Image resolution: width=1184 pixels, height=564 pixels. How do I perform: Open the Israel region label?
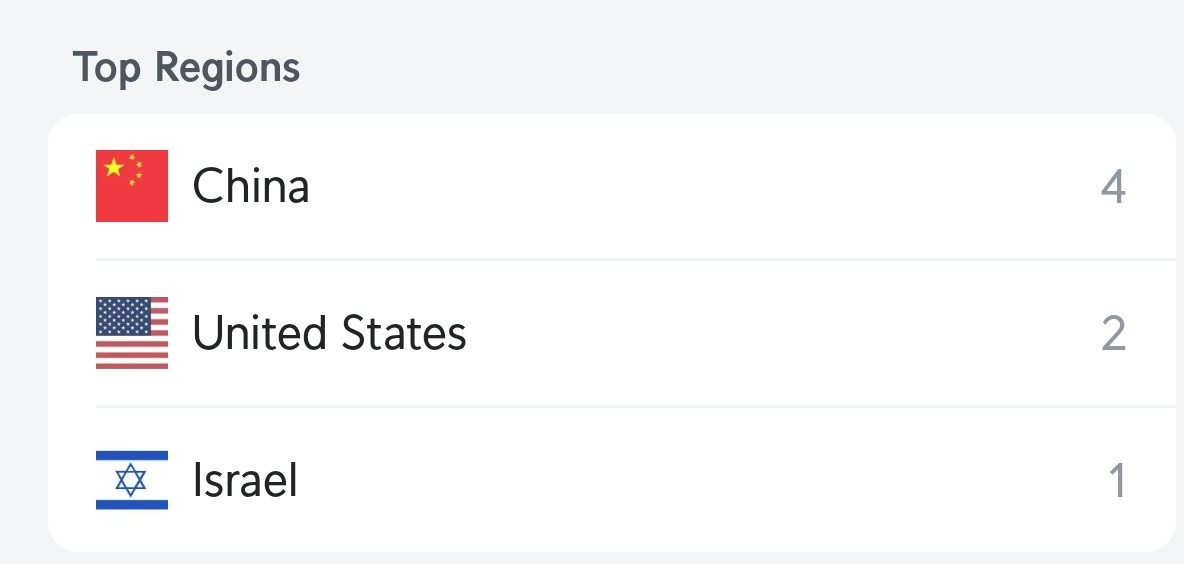click(245, 480)
